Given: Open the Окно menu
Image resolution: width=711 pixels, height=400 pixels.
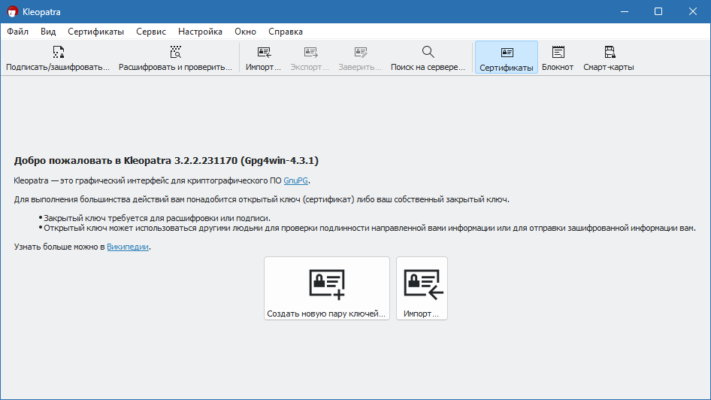Looking at the screenshot, I should pos(245,32).
